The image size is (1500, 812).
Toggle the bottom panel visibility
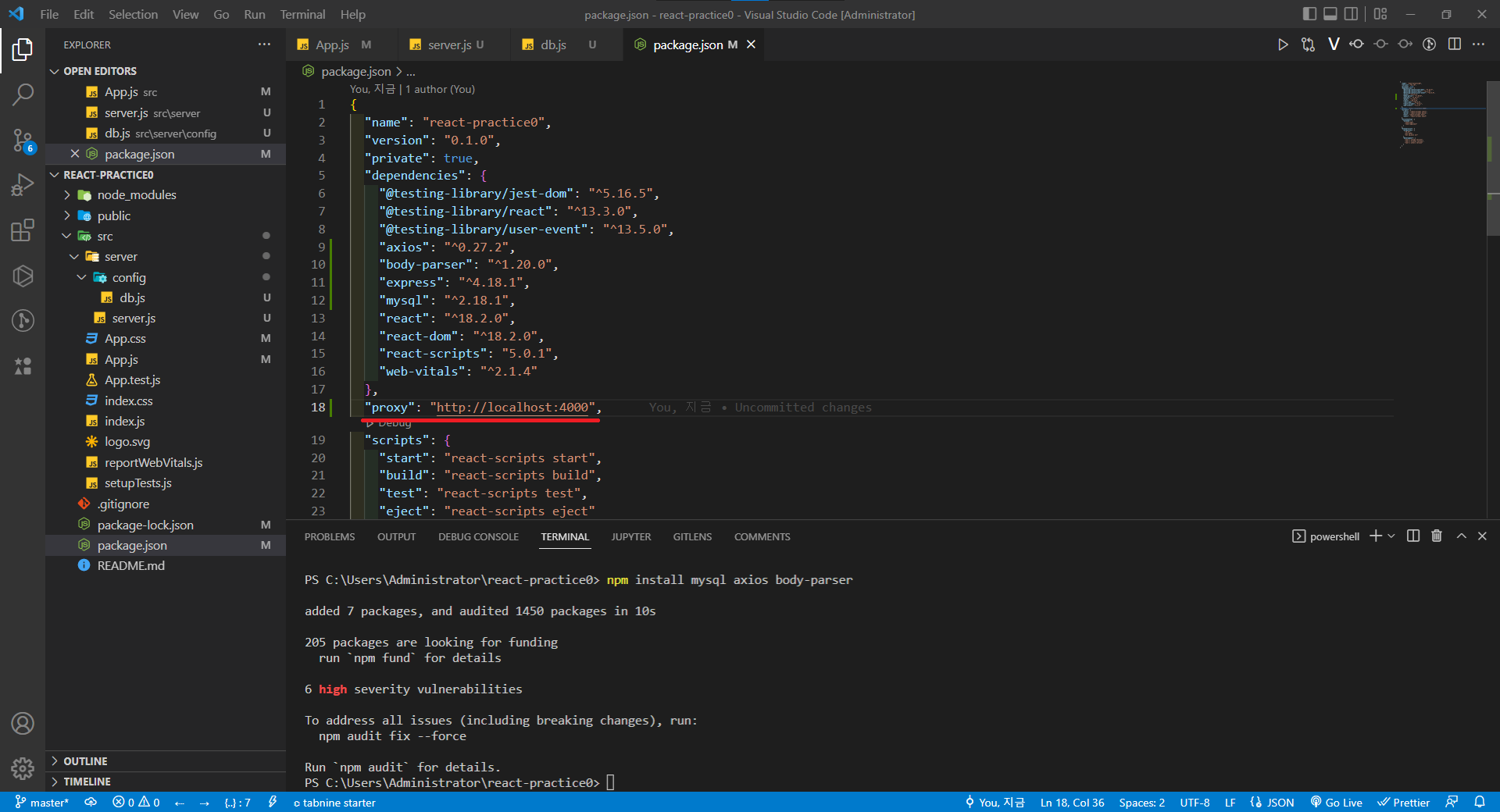click(1330, 14)
